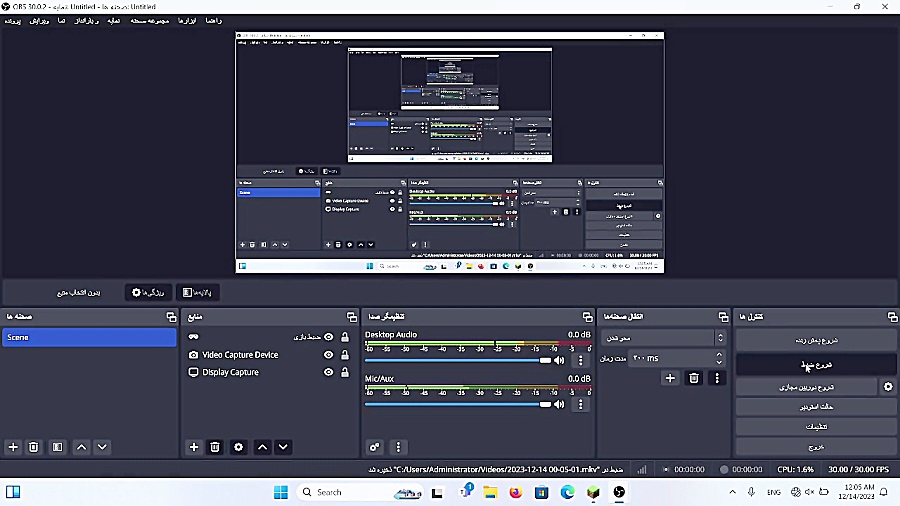Click Start Recording button

816,364
